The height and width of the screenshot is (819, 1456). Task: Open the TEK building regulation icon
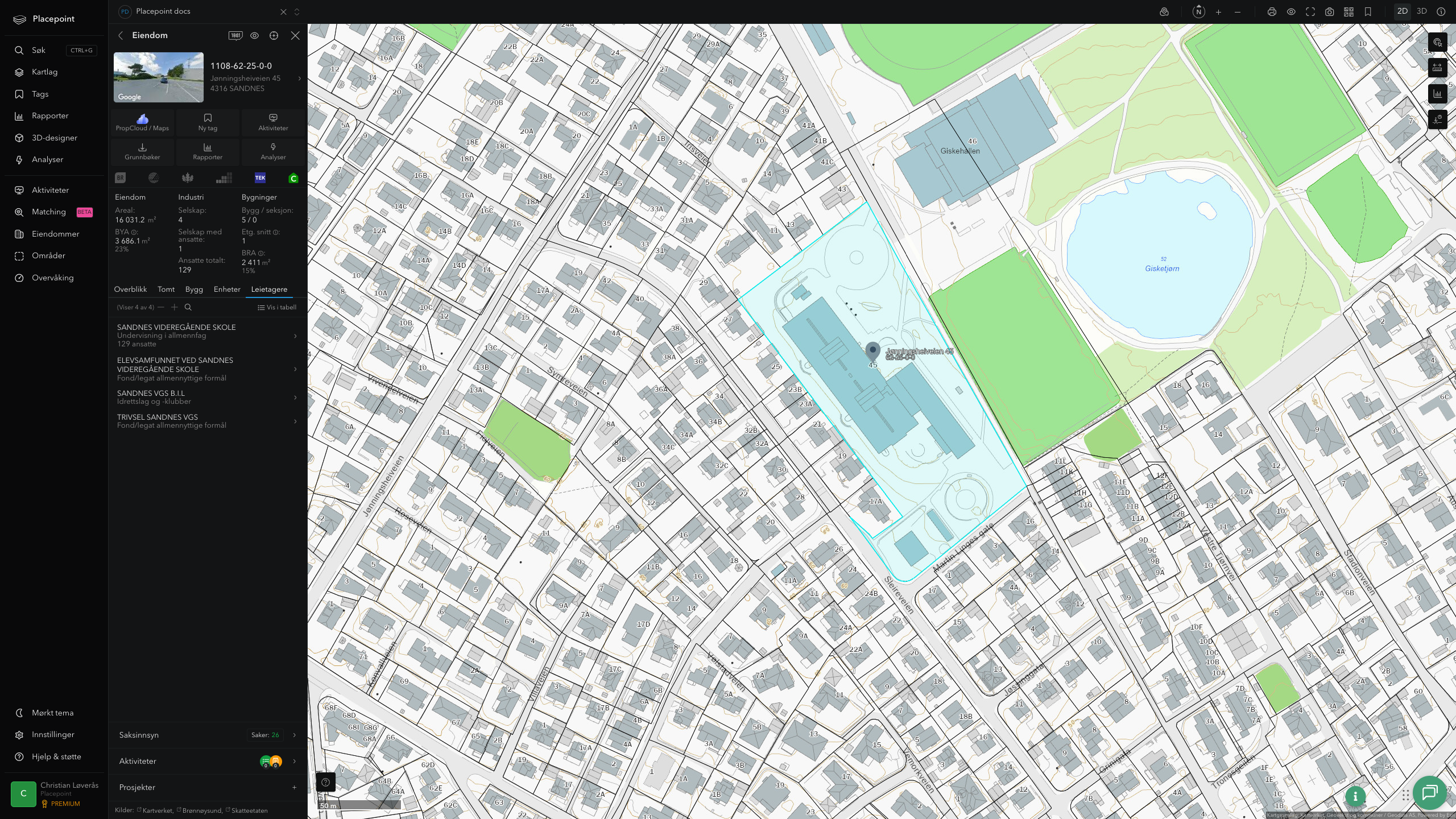click(260, 178)
